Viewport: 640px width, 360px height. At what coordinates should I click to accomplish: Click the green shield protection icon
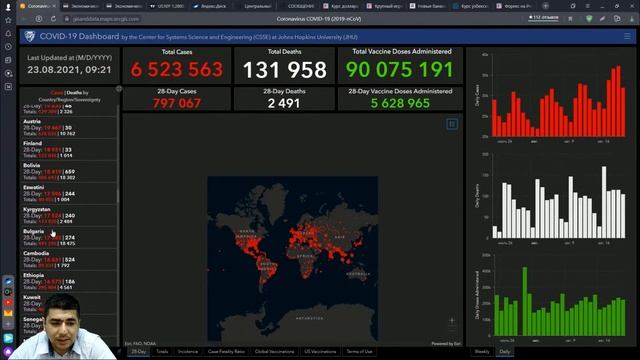pos(589,19)
